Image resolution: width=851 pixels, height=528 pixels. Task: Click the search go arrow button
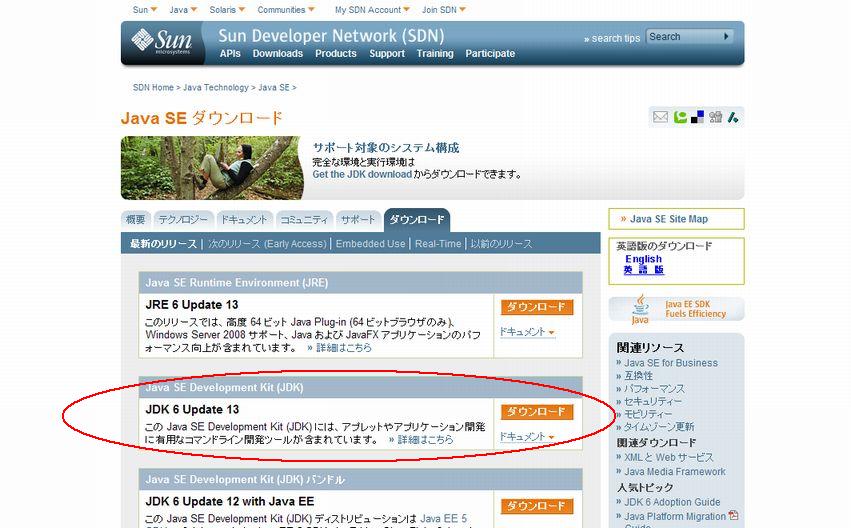[726, 36]
